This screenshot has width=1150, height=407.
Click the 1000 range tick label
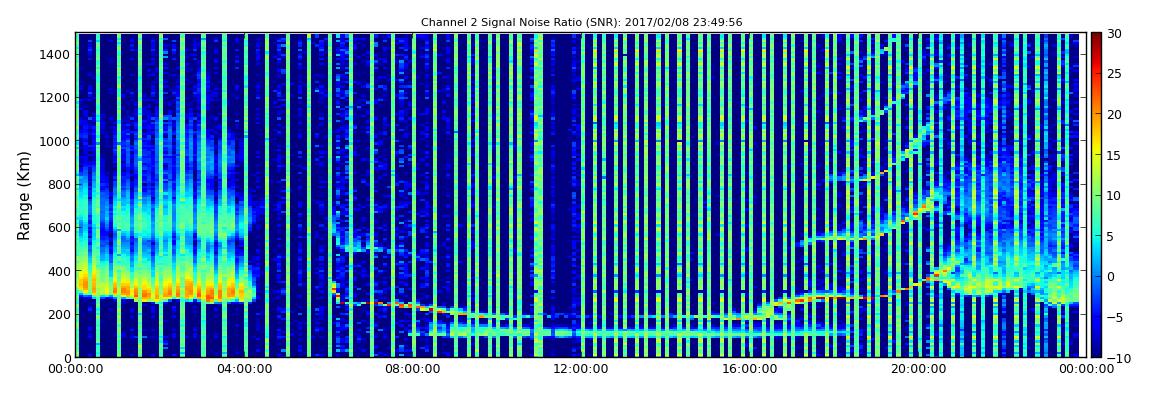click(x=55, y=141)
